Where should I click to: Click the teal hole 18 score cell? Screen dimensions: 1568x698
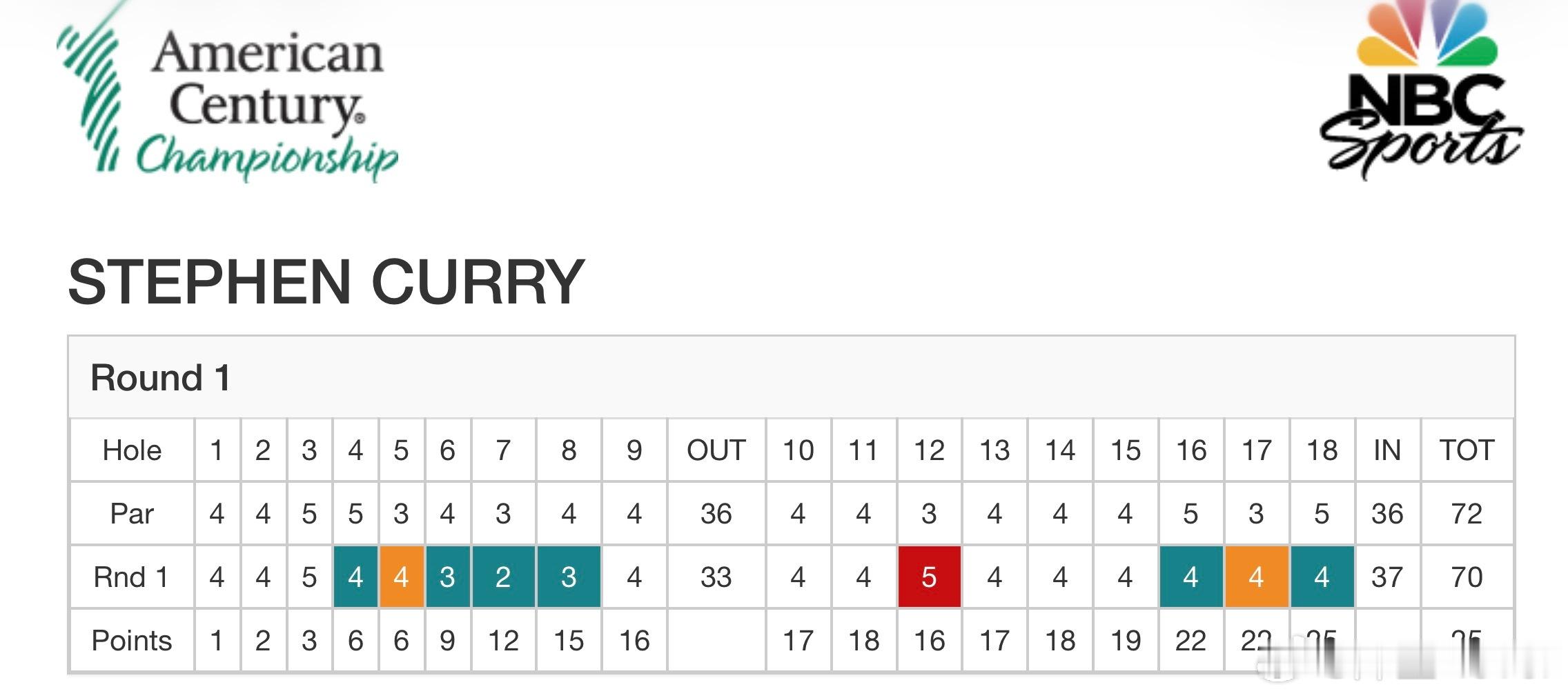click(x=1322, y=577)
